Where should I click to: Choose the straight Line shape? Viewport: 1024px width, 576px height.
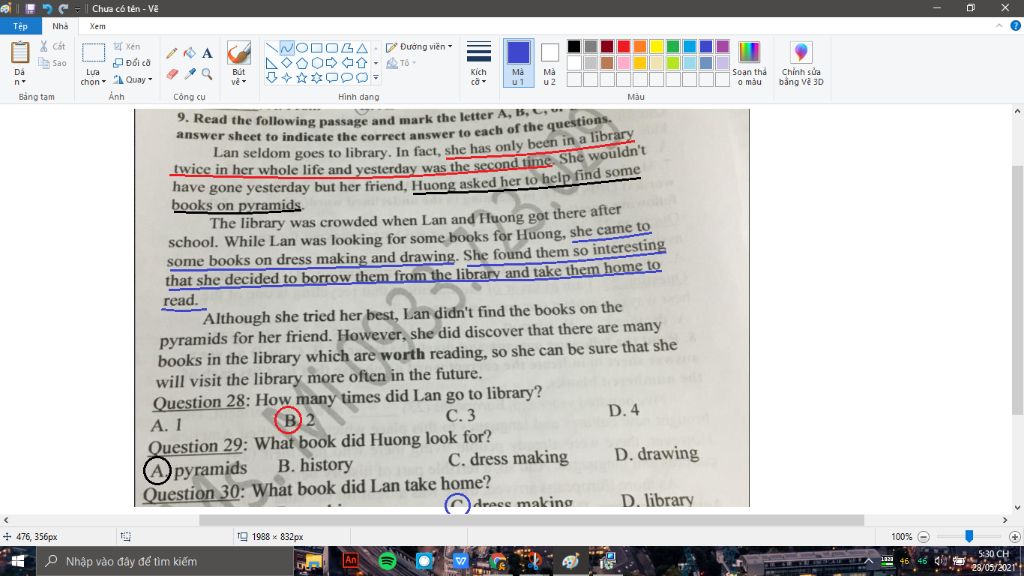272,48
